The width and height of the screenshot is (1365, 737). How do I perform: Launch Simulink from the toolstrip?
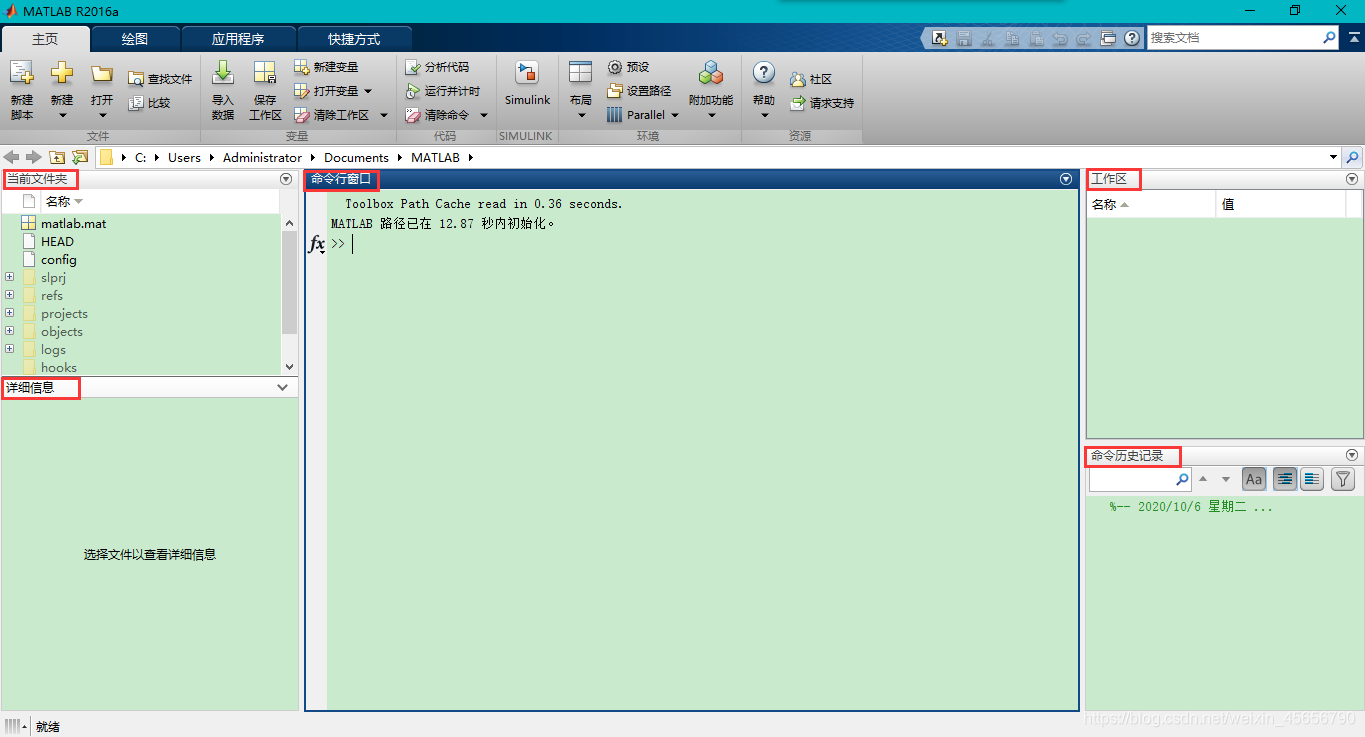click(x=527, y=83)
